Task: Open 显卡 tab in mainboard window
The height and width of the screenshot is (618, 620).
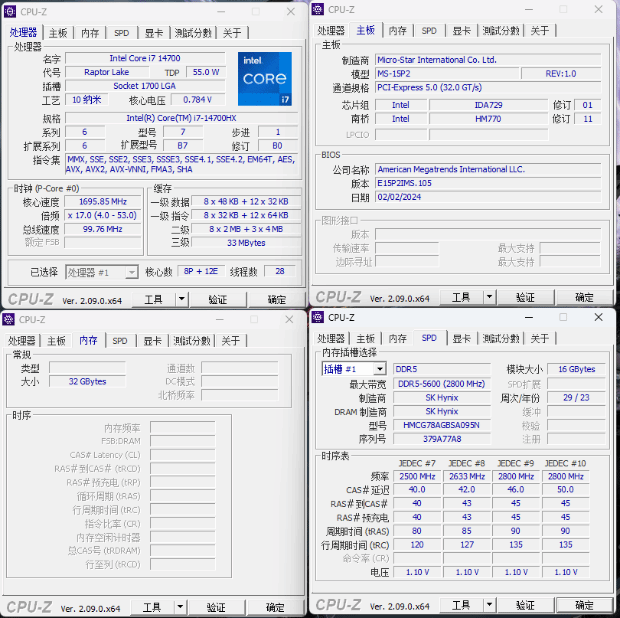Action: (x=461, y=30)
